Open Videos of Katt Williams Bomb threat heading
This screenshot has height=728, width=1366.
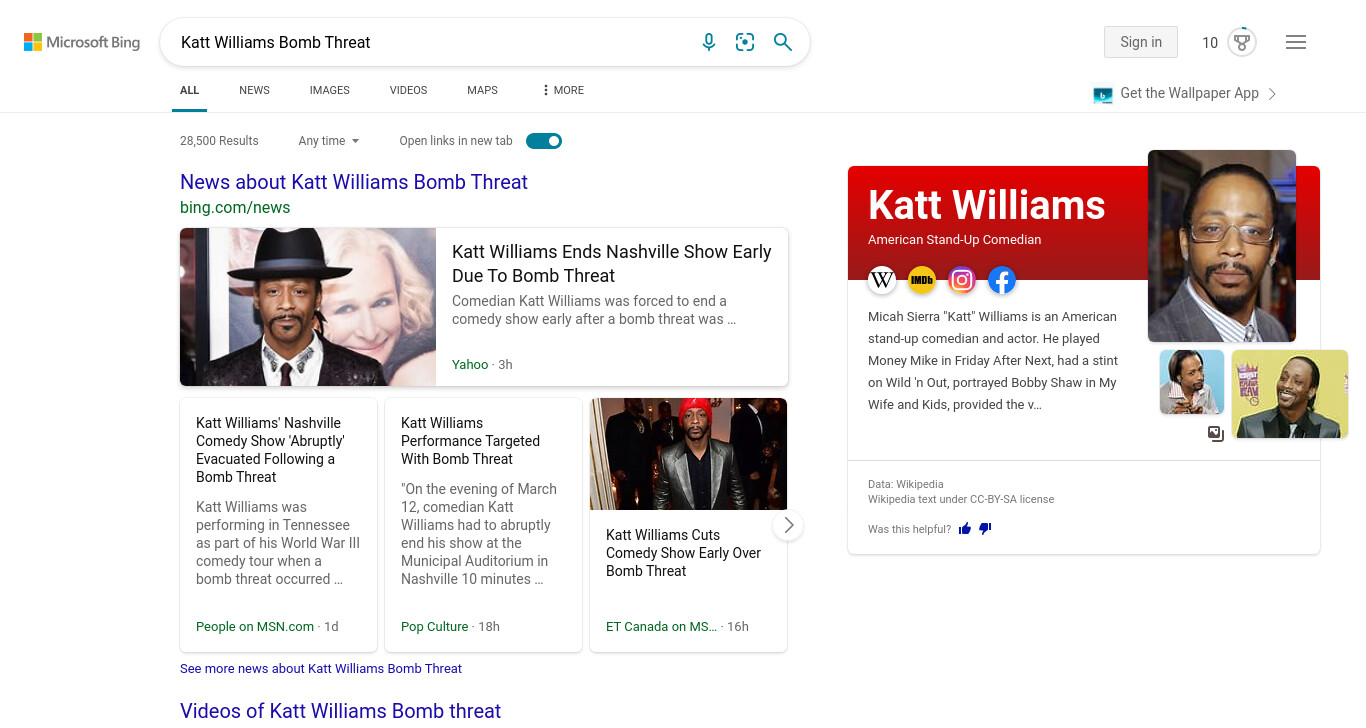click(x=340, y=711)
